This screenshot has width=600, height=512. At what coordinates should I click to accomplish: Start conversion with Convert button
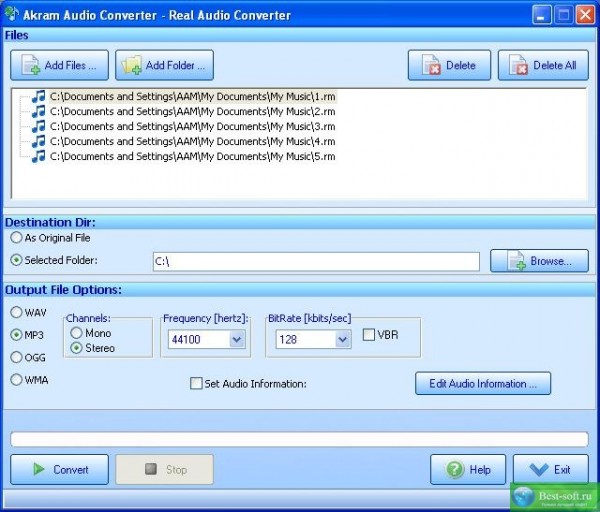(x=59, y=470)
